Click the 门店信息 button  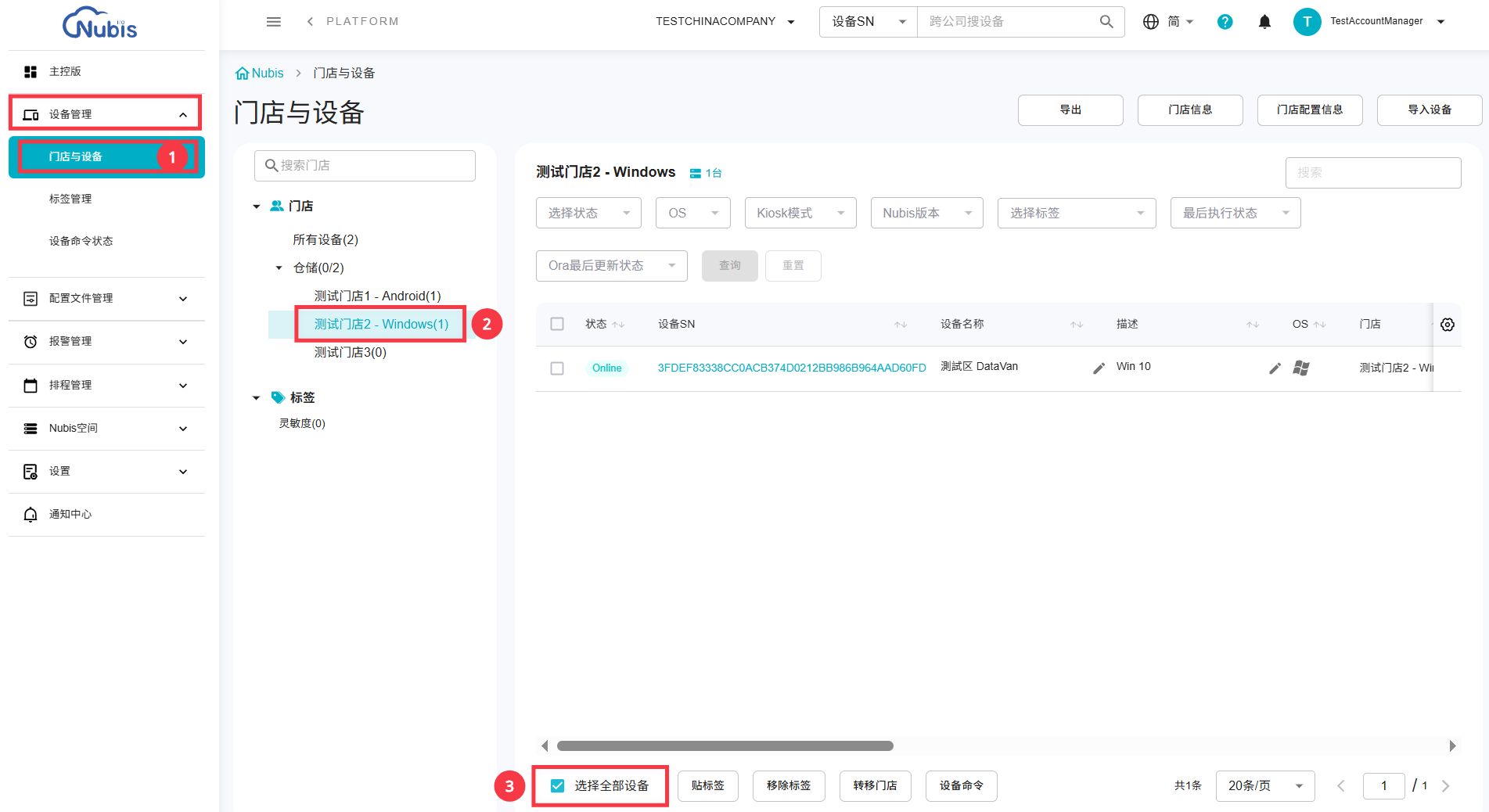pos(1190,110)
